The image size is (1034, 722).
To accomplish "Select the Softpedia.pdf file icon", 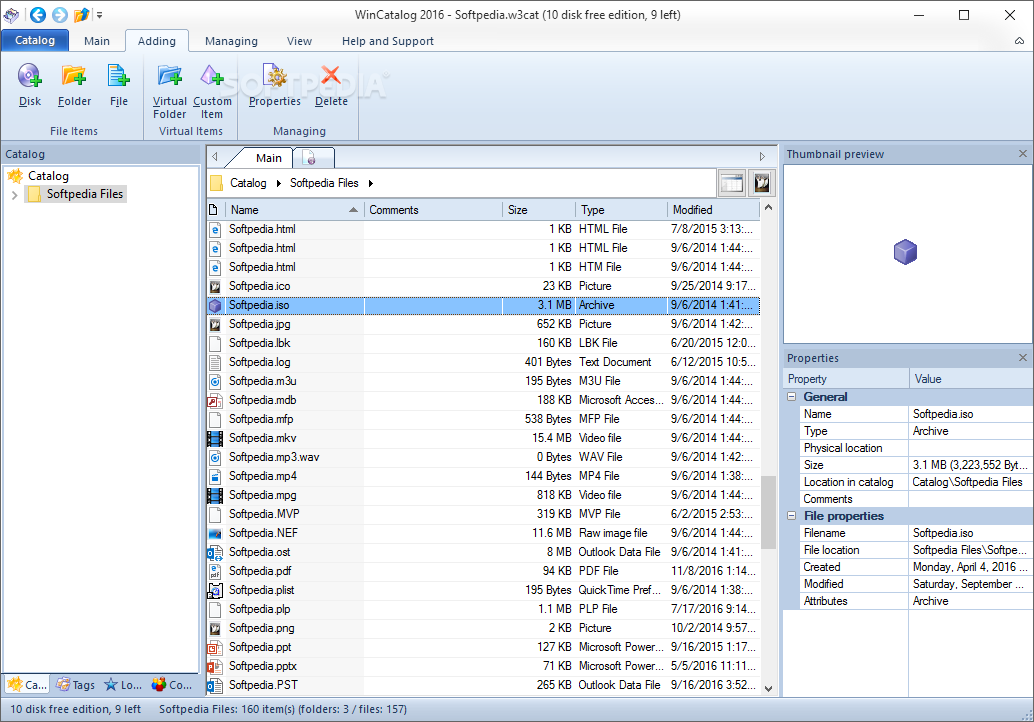I will click(x=215, y=571).
